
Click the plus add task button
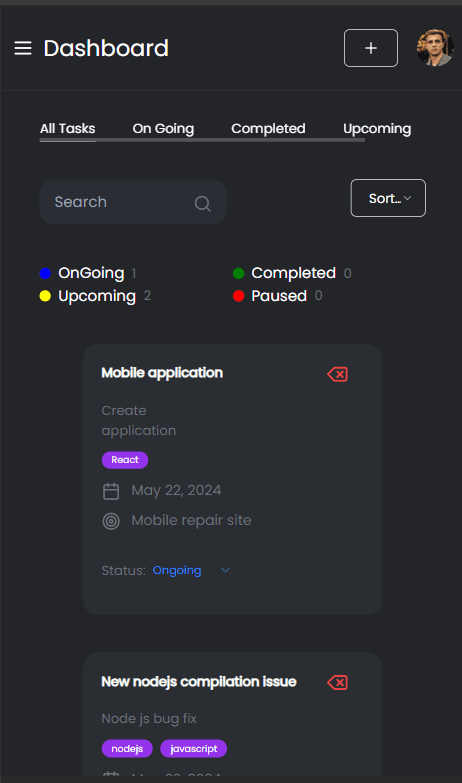(371, 48)
